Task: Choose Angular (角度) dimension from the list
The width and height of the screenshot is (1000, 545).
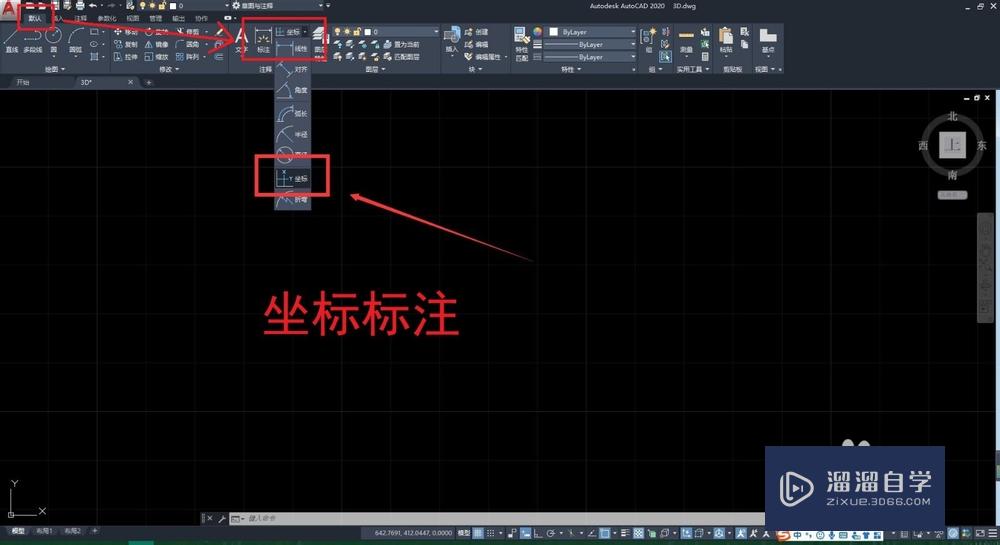Action: click(x=293, y=91)
